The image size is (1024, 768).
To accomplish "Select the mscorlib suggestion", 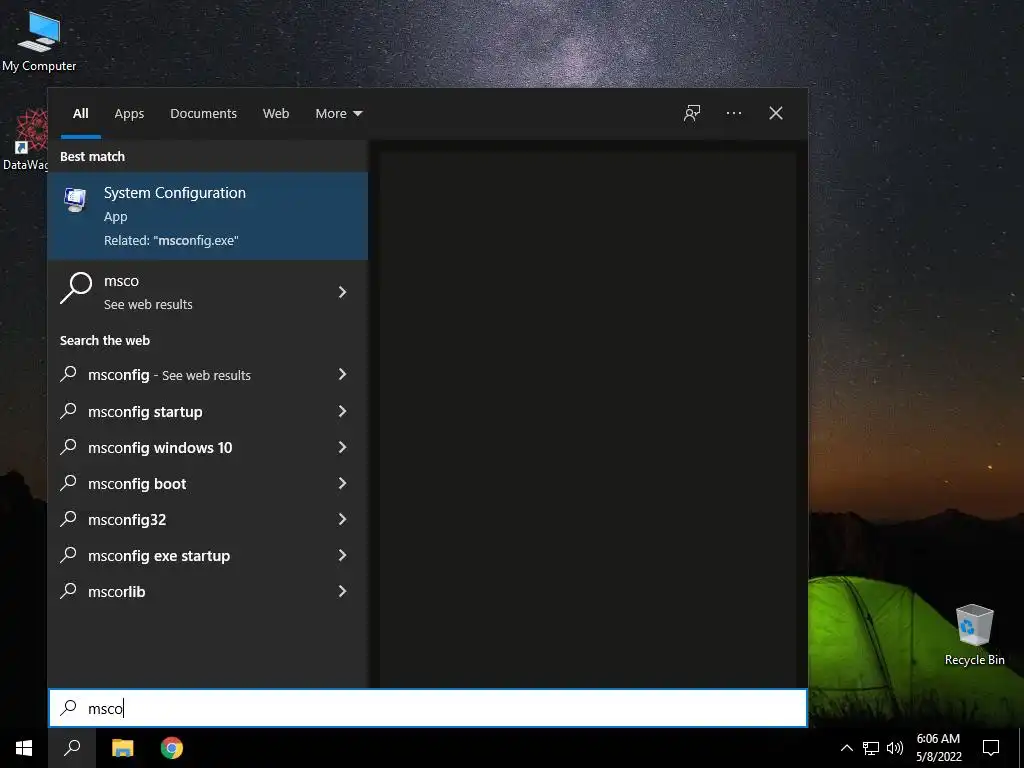I will tap(208, 591).
